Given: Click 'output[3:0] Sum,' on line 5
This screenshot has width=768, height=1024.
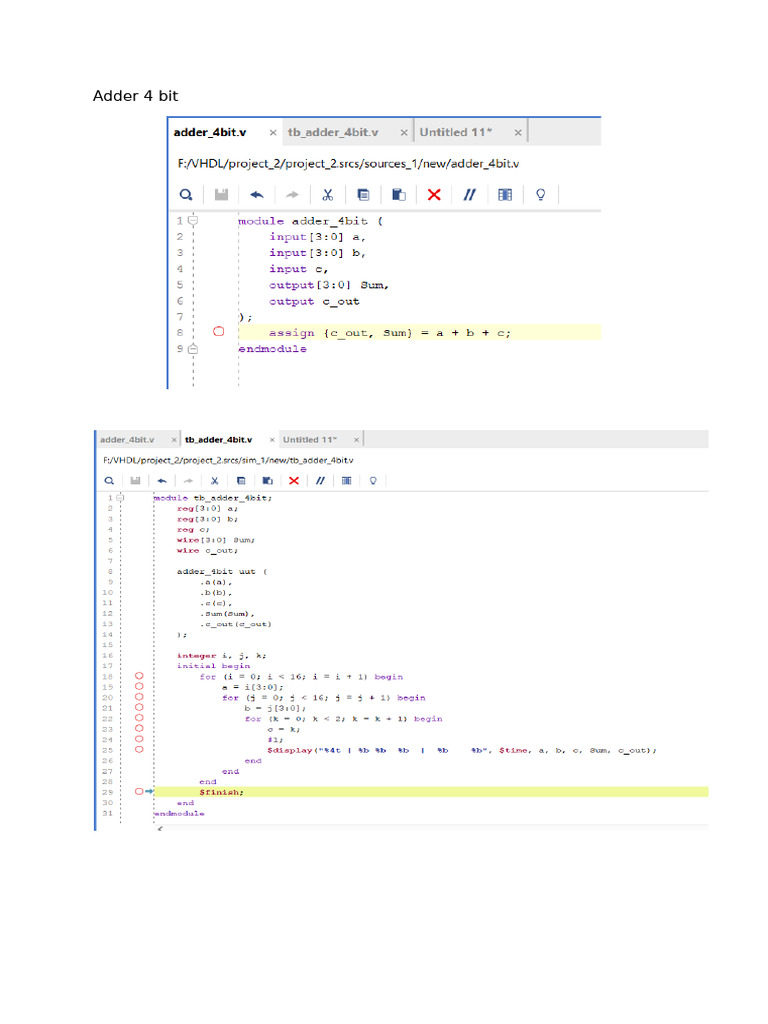Looking at the screenshot, I should coord(328,285).
